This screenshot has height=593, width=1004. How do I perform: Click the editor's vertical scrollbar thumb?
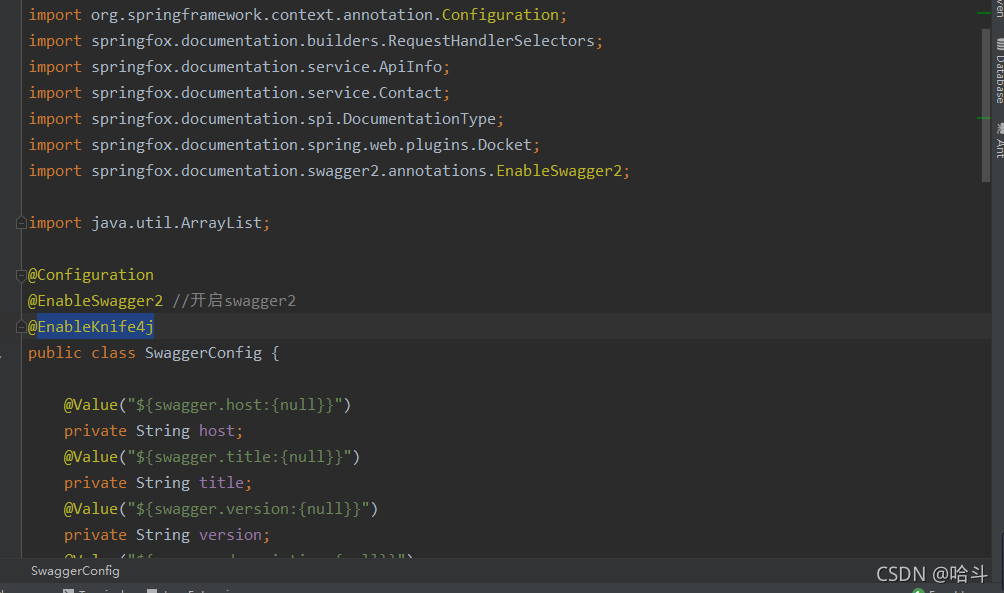985,106
